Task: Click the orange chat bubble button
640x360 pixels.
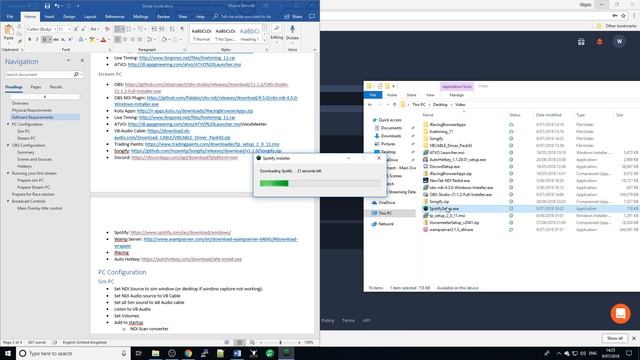Action: click(620, 313)
